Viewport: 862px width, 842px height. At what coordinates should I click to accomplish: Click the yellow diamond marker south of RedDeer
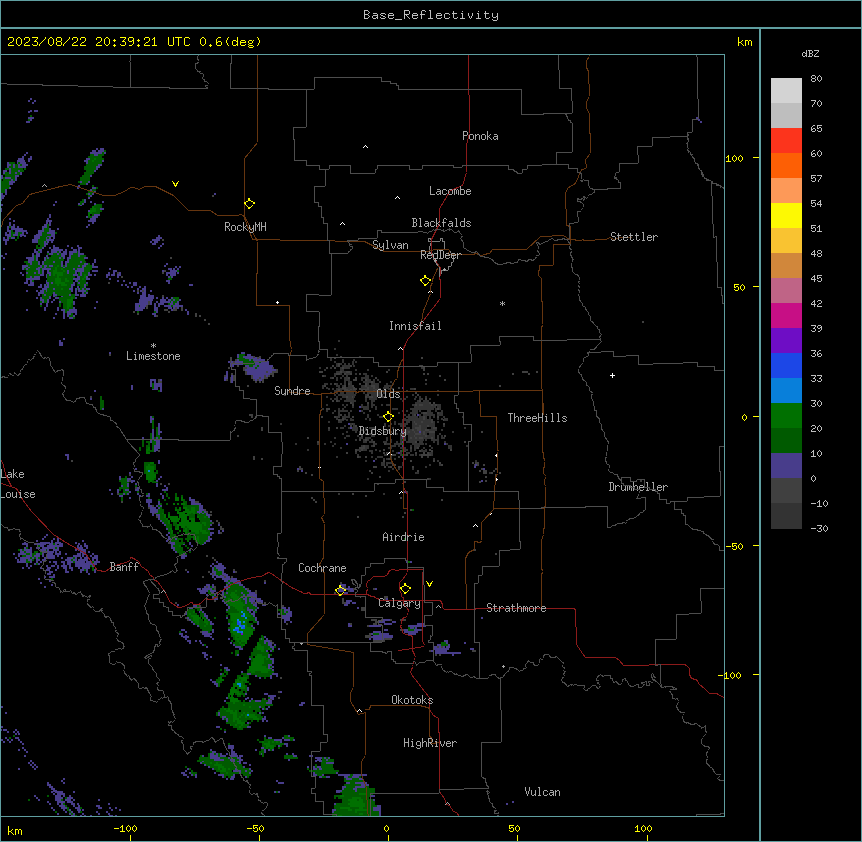[x=425, y=281]
